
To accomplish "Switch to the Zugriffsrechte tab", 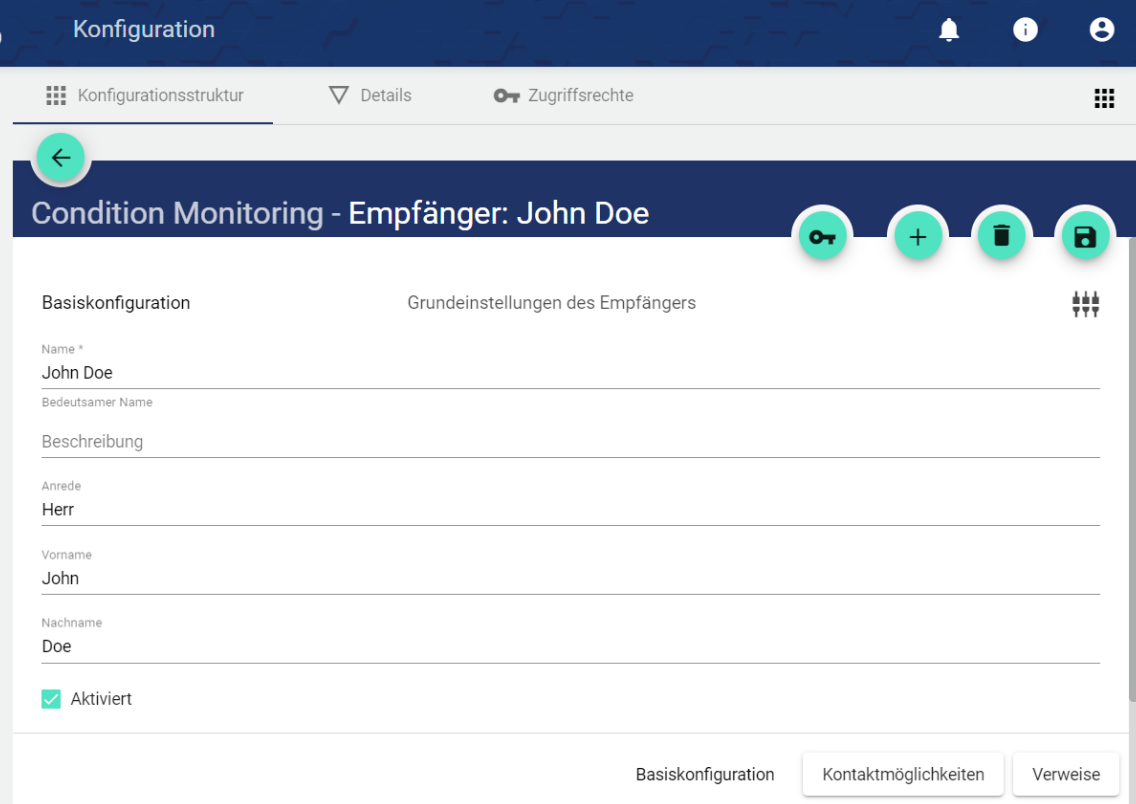I will 564,96.
